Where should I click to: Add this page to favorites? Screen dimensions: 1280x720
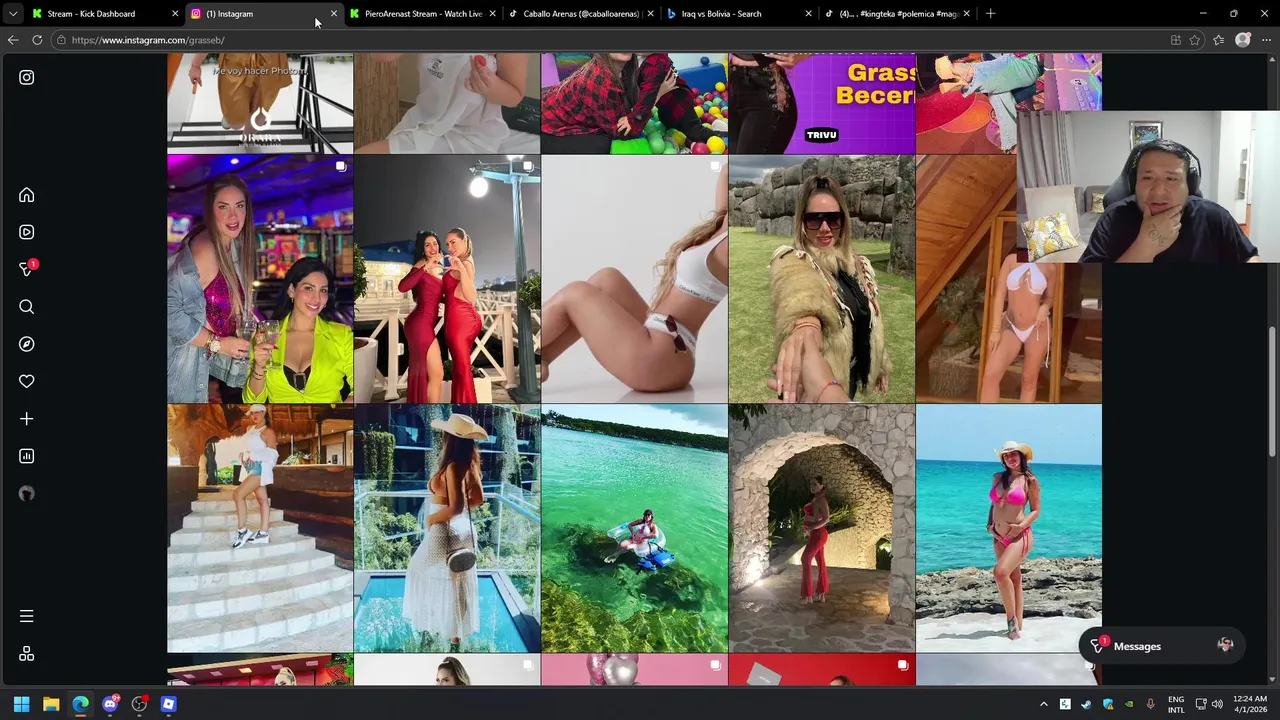[1194, 40]
